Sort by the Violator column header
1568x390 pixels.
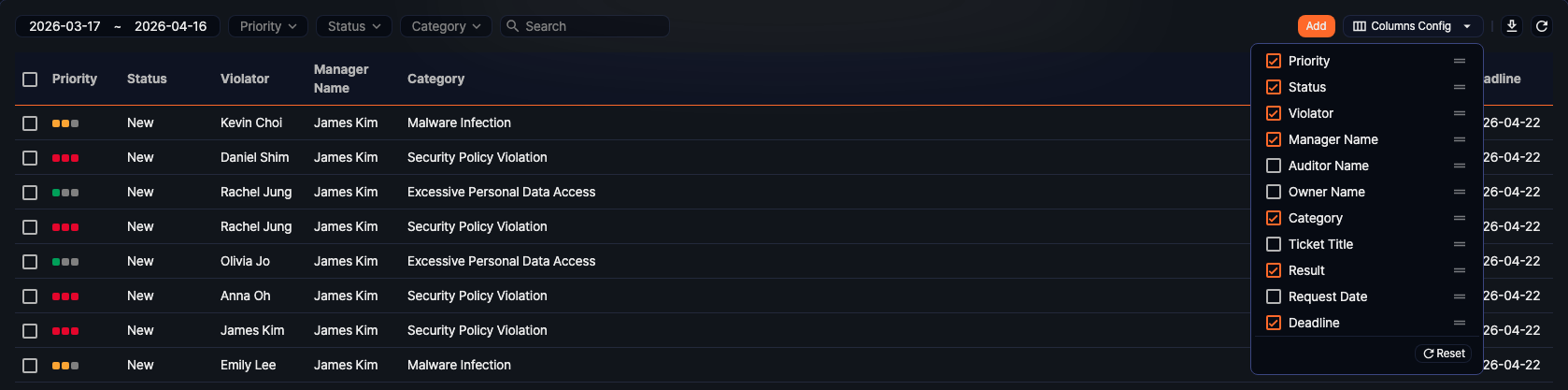245,79
